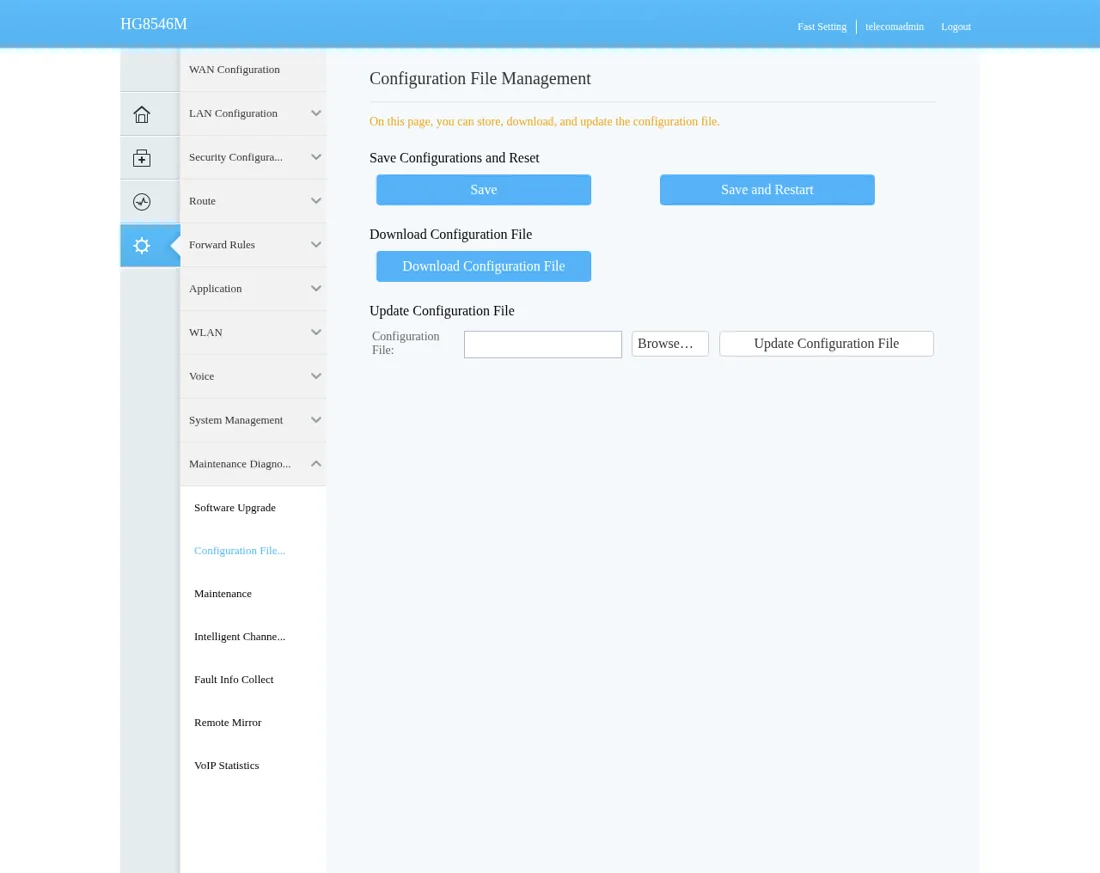The height and width of the screenshot is (873, 1100).
Task: Open the first-aid kit sidebar icon
Action: pos(142,158)
